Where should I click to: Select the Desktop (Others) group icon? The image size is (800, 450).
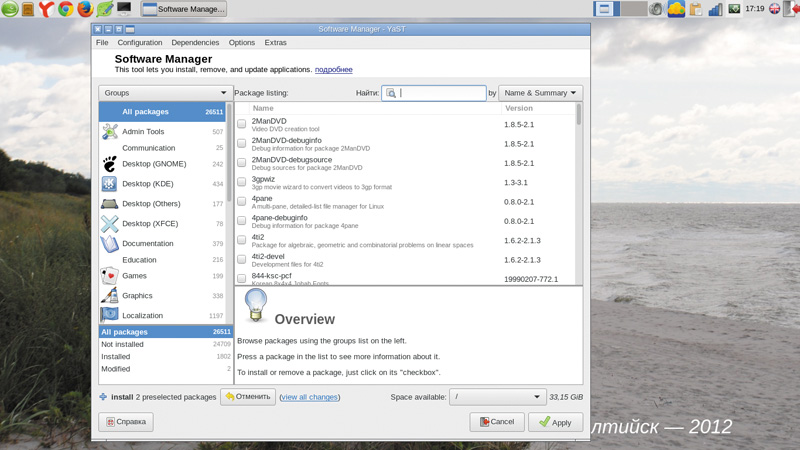(x=109, y=204)
